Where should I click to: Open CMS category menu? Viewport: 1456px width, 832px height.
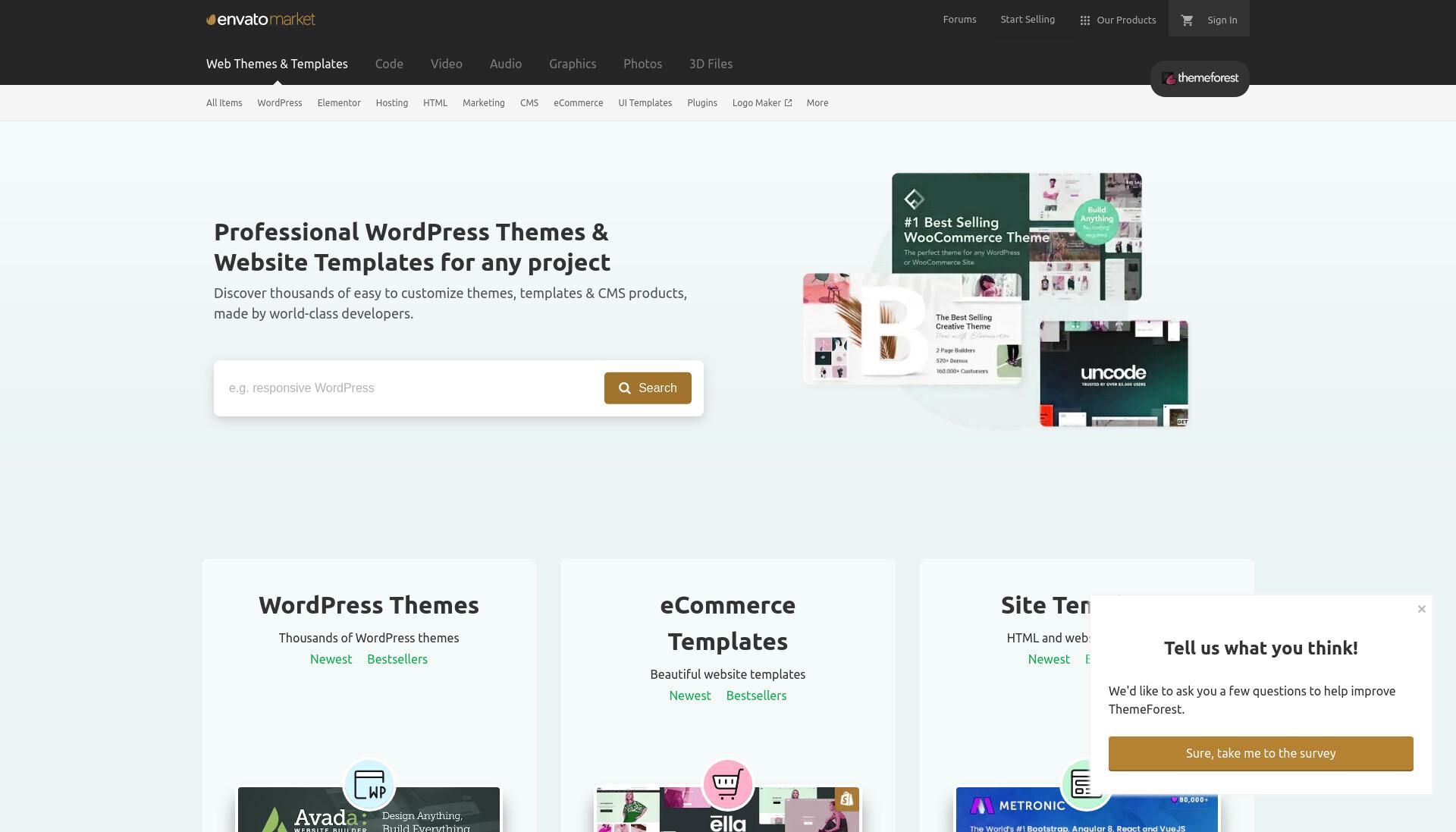tap(529, 103)
